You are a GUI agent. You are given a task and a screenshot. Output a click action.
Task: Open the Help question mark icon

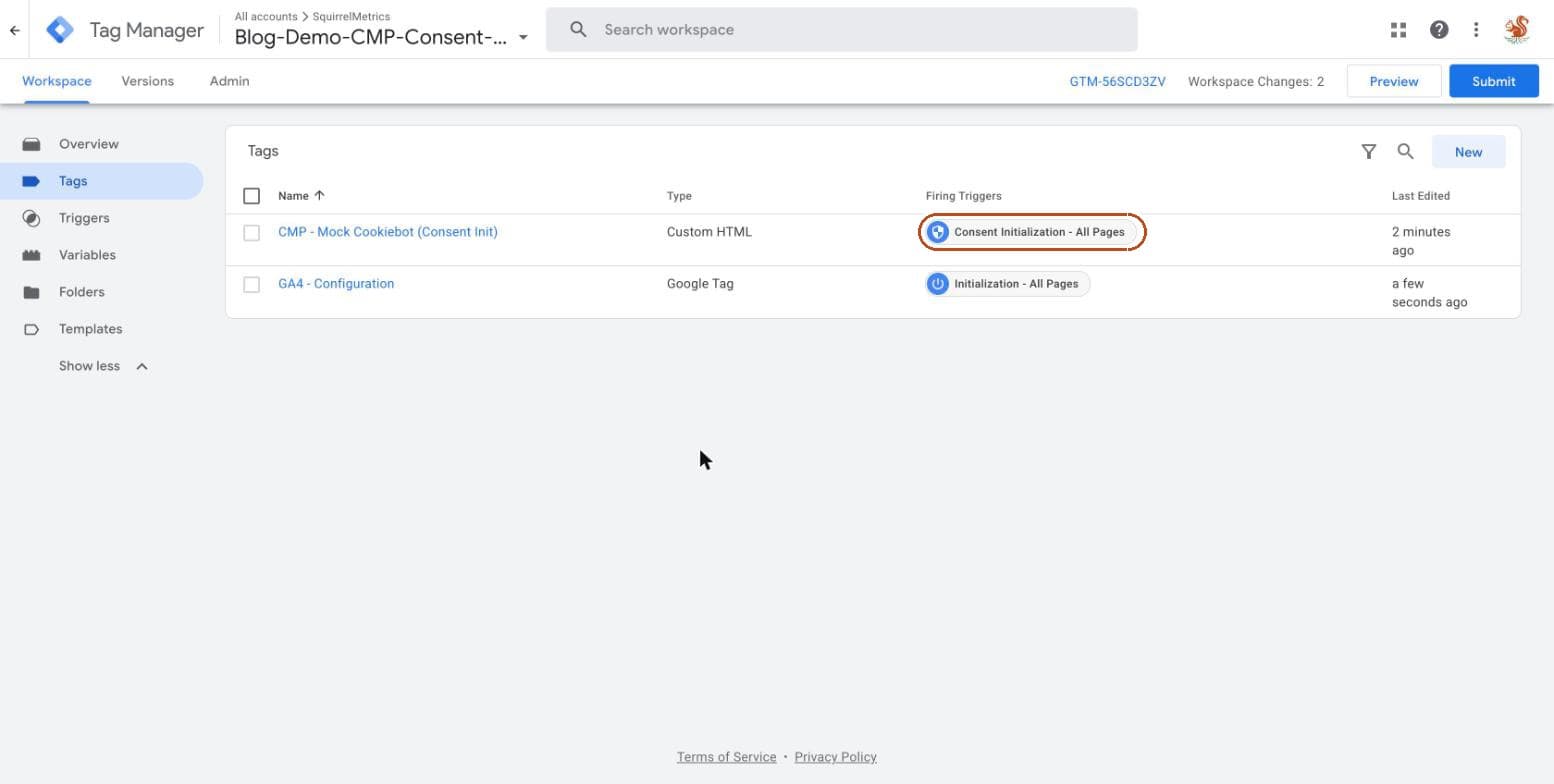tap(1439, 30)
